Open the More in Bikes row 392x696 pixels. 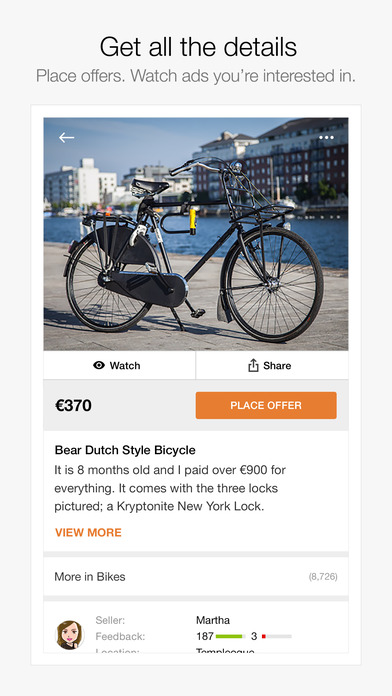coord(196,577)
